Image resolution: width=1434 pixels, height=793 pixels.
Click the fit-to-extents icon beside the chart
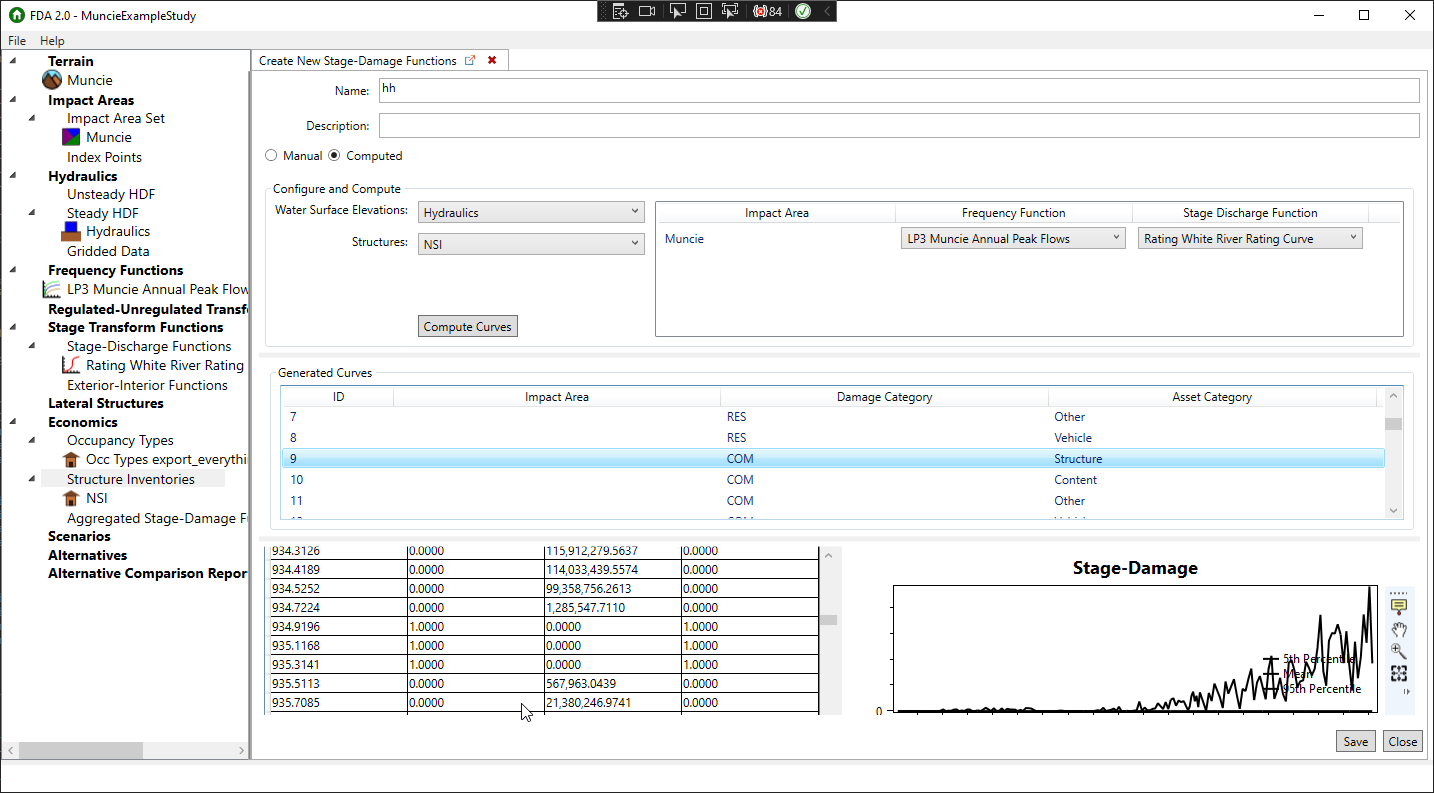coord(1398,674)
